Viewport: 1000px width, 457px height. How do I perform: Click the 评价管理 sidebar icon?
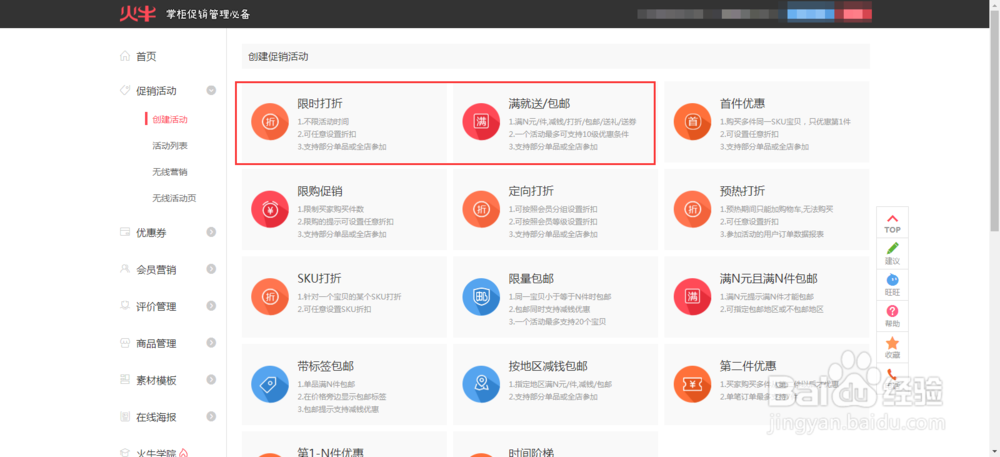pyautogui.click(x=125, y=306)
